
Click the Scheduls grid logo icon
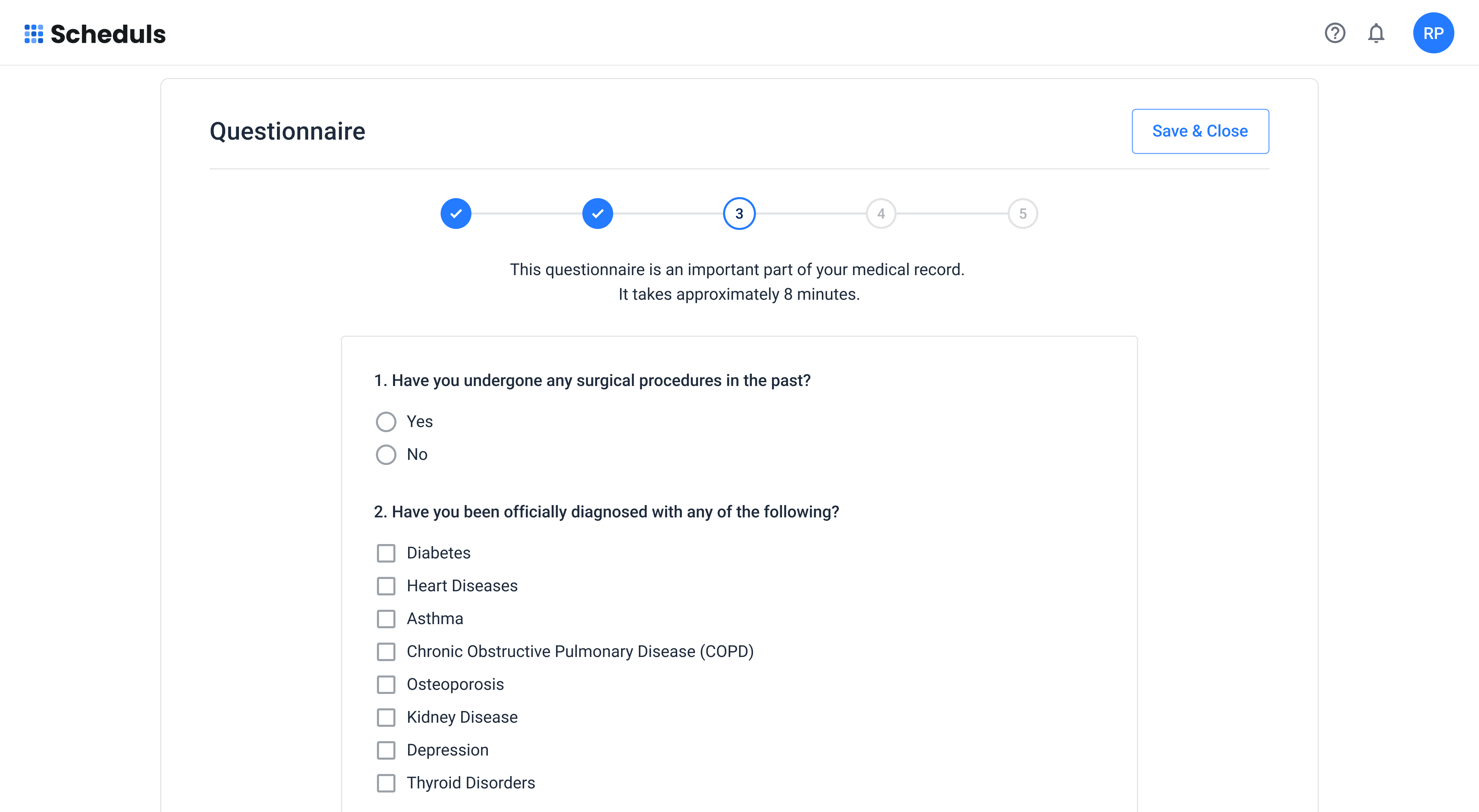point(34,34)
